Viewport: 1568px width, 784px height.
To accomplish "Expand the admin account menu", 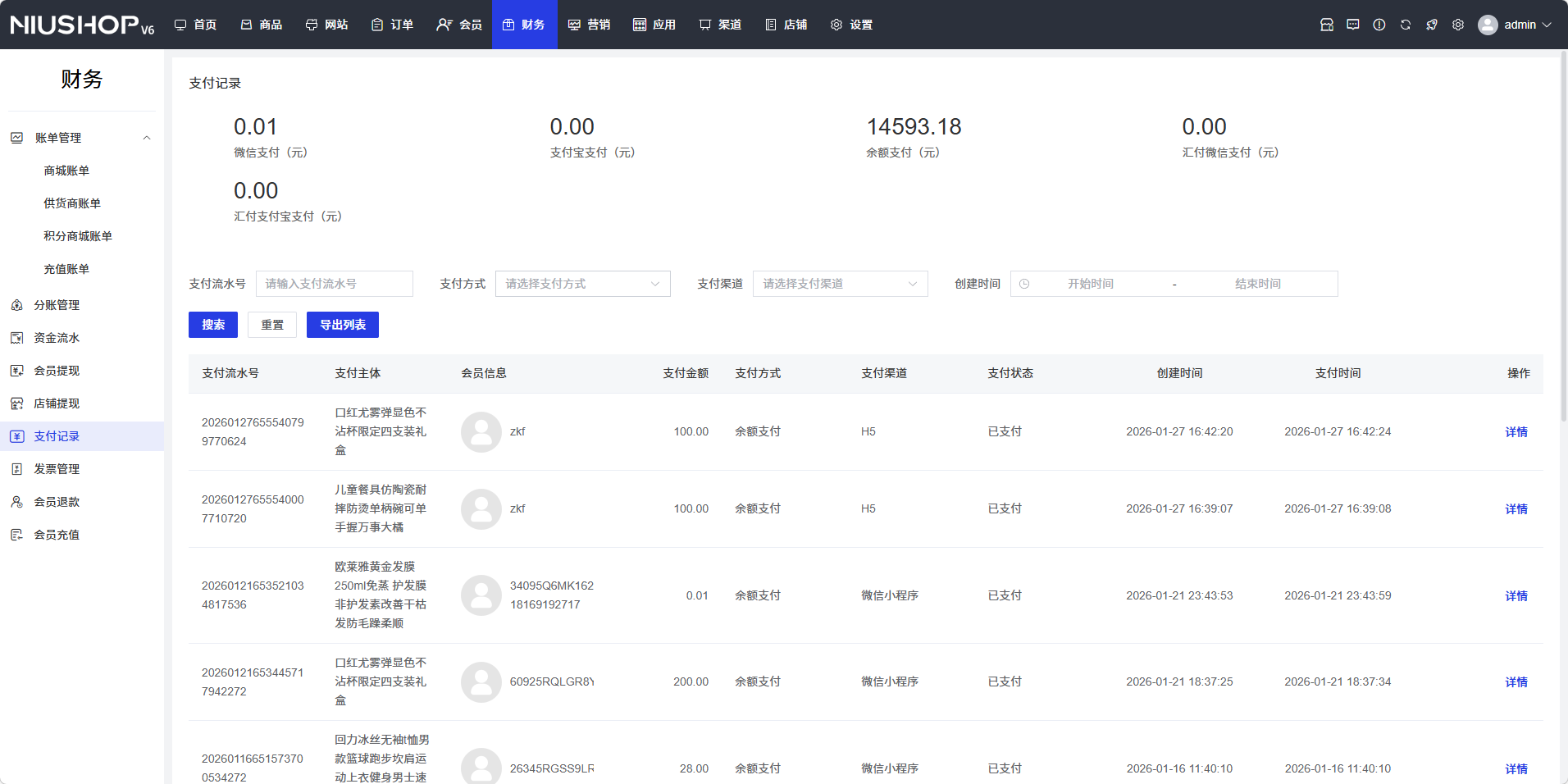I will pyautogui.click(x=1516, y=25).
